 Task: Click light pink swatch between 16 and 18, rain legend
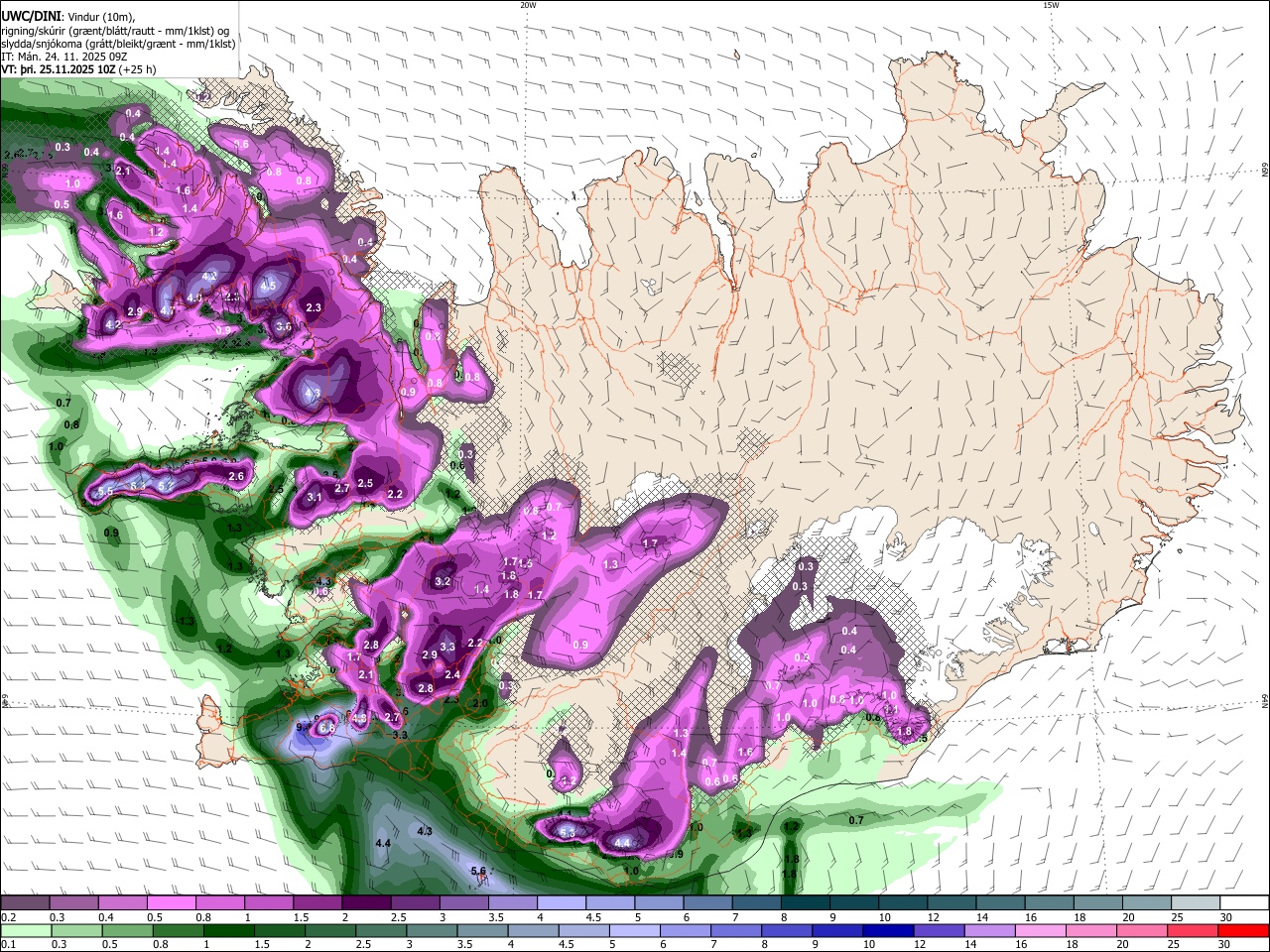click(x=1041, y=930)
